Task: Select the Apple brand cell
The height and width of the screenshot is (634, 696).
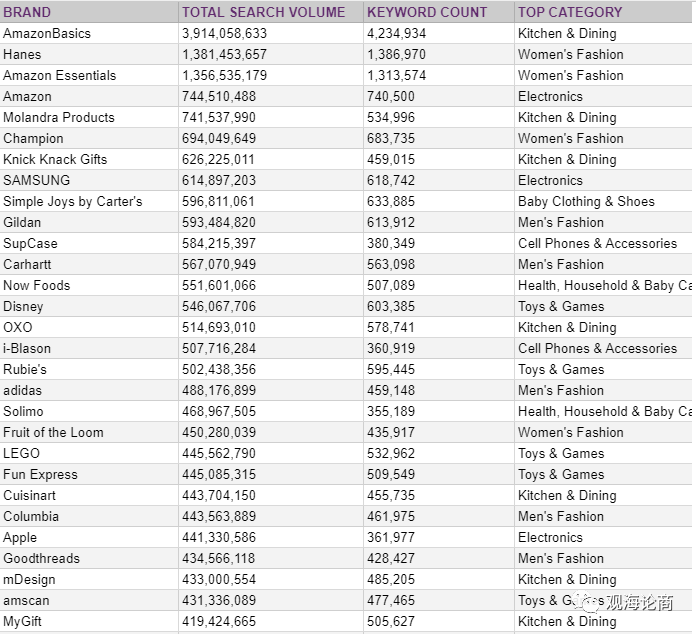Action: pos(89,537)
